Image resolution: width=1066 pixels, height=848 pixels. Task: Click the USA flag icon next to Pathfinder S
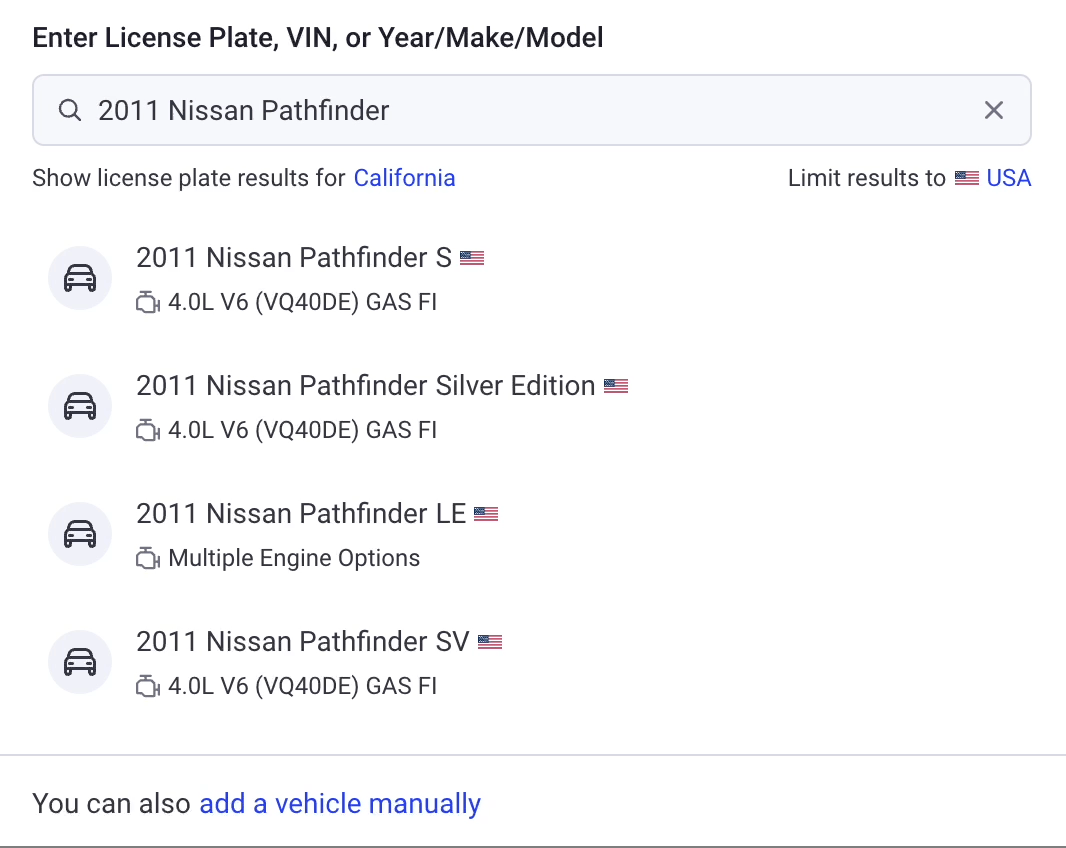click(474, 257)
